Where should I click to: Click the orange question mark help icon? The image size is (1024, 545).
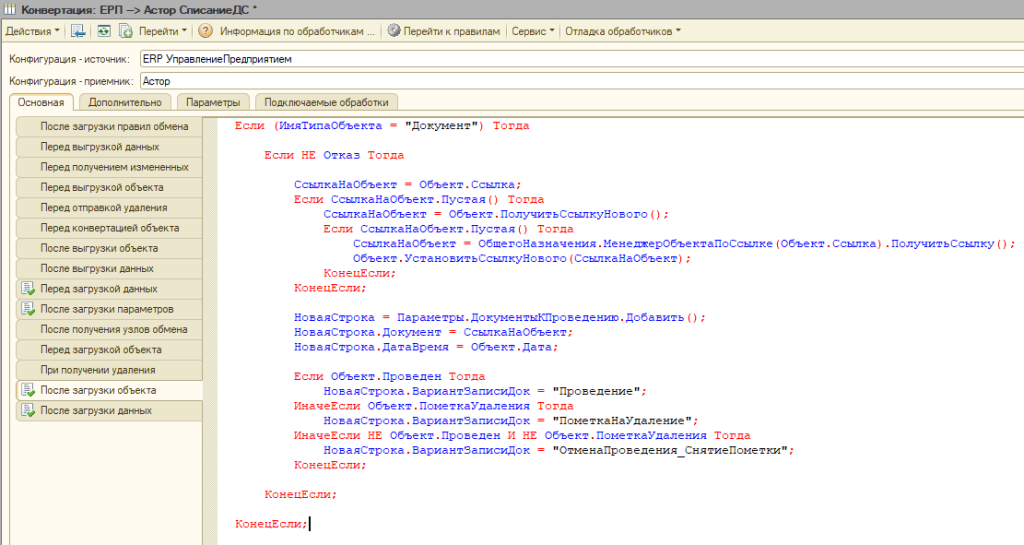[x=205, y=31]
